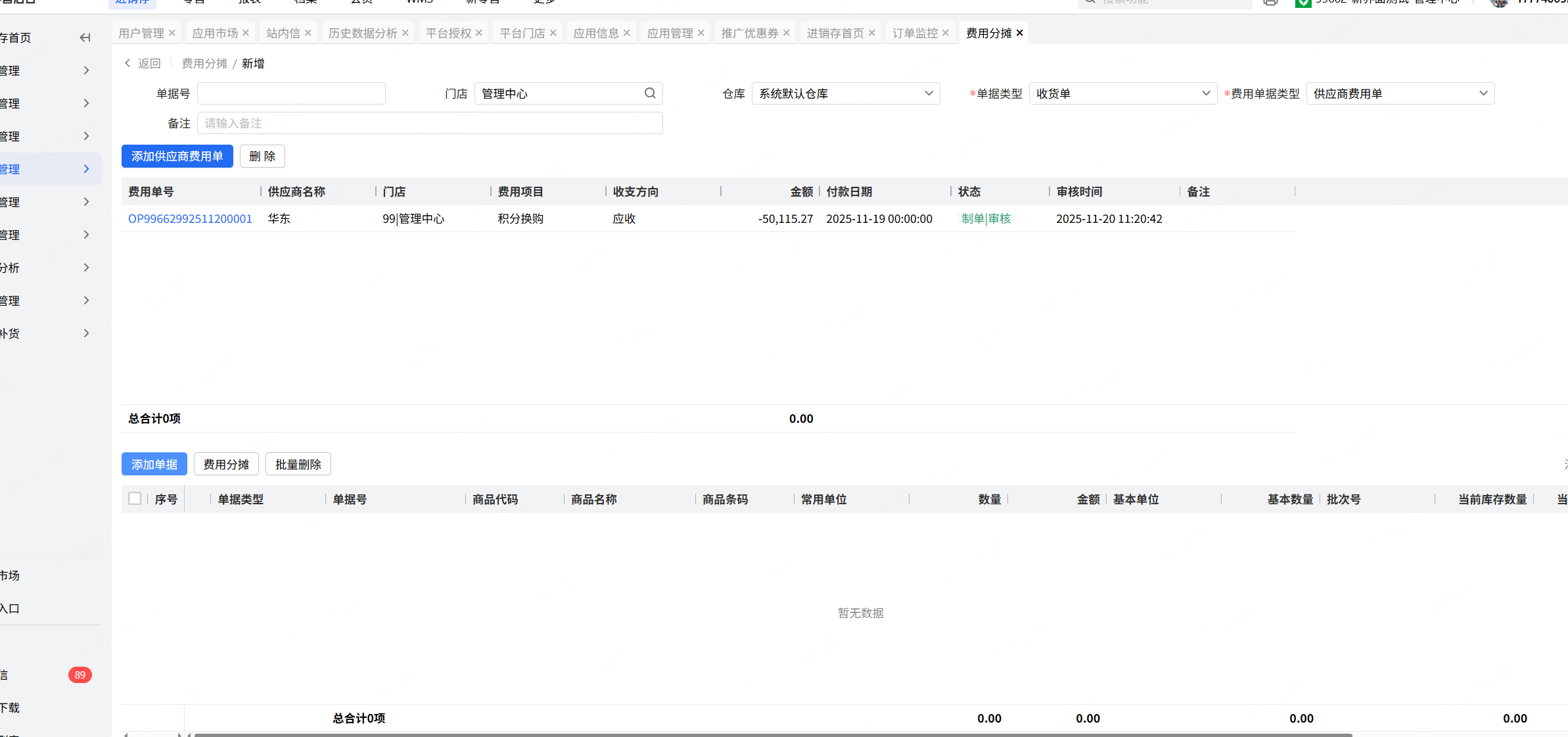Close the 订单监控 tab

pyautogui.click(x=946, y=33)
